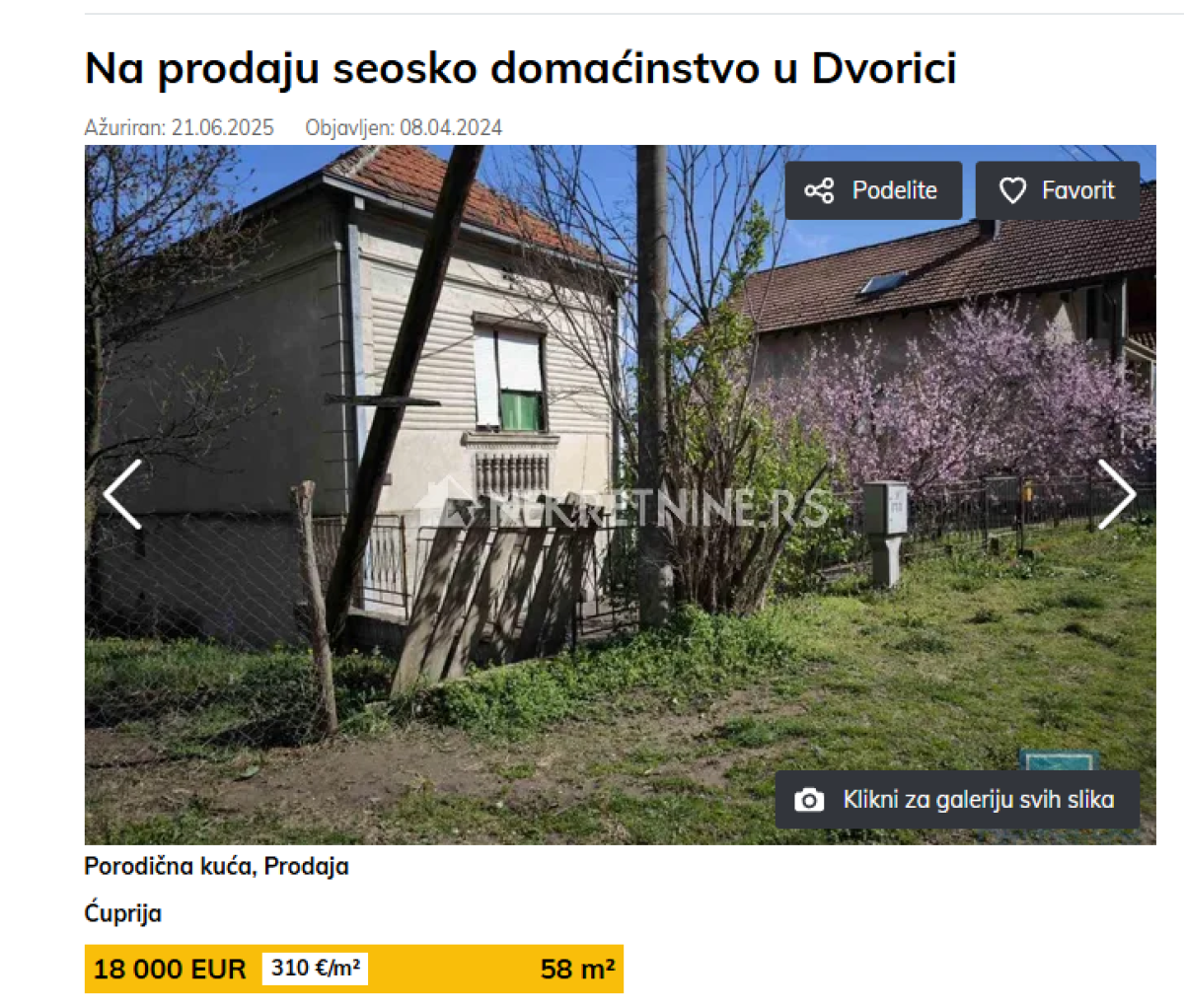Advance to next photo with right arrow
This screenshot has width=1184, height=1008.
pyautogui.click(x=1117, y=494)
